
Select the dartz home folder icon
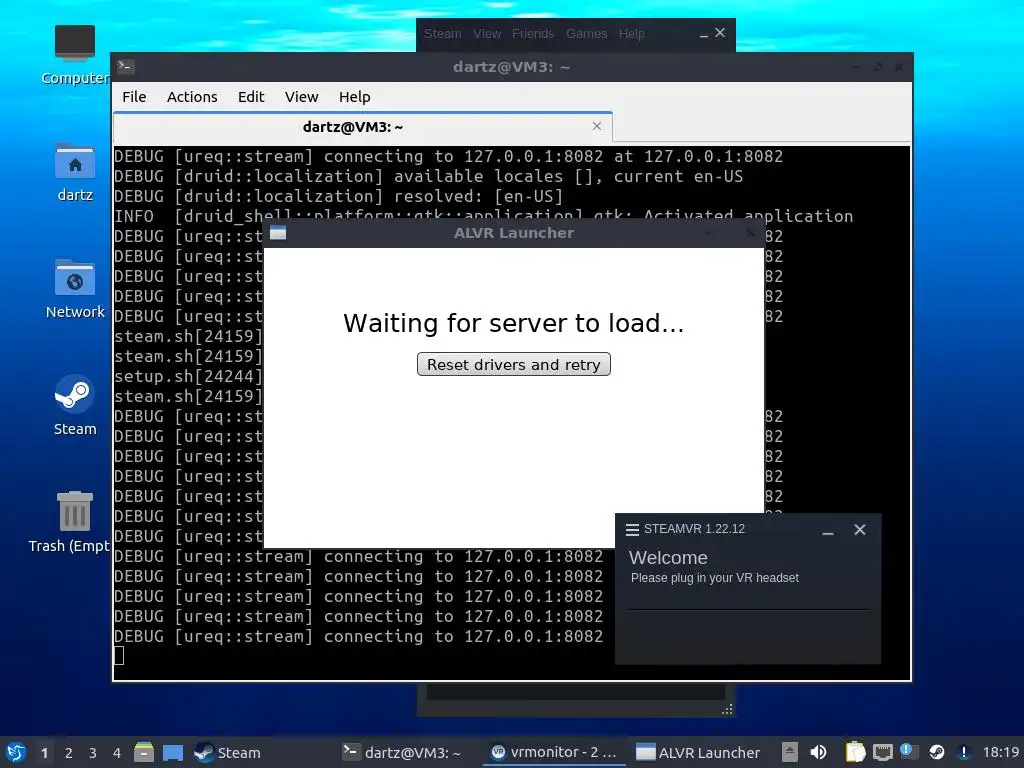74,172
